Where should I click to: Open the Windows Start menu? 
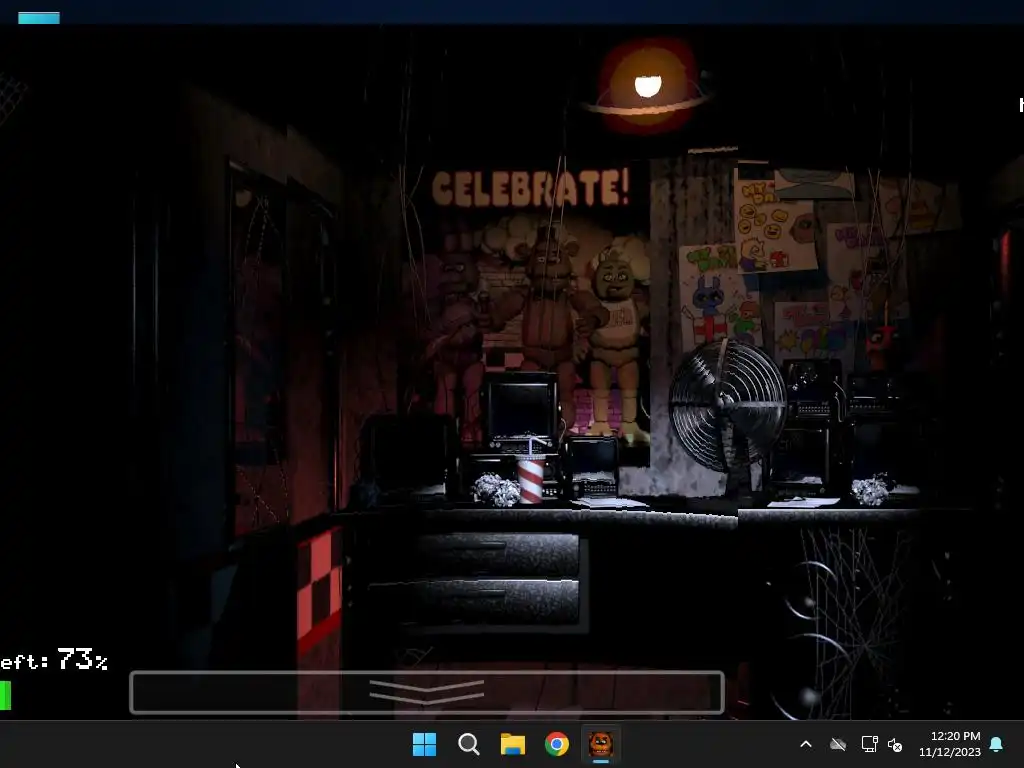(424, 744)
